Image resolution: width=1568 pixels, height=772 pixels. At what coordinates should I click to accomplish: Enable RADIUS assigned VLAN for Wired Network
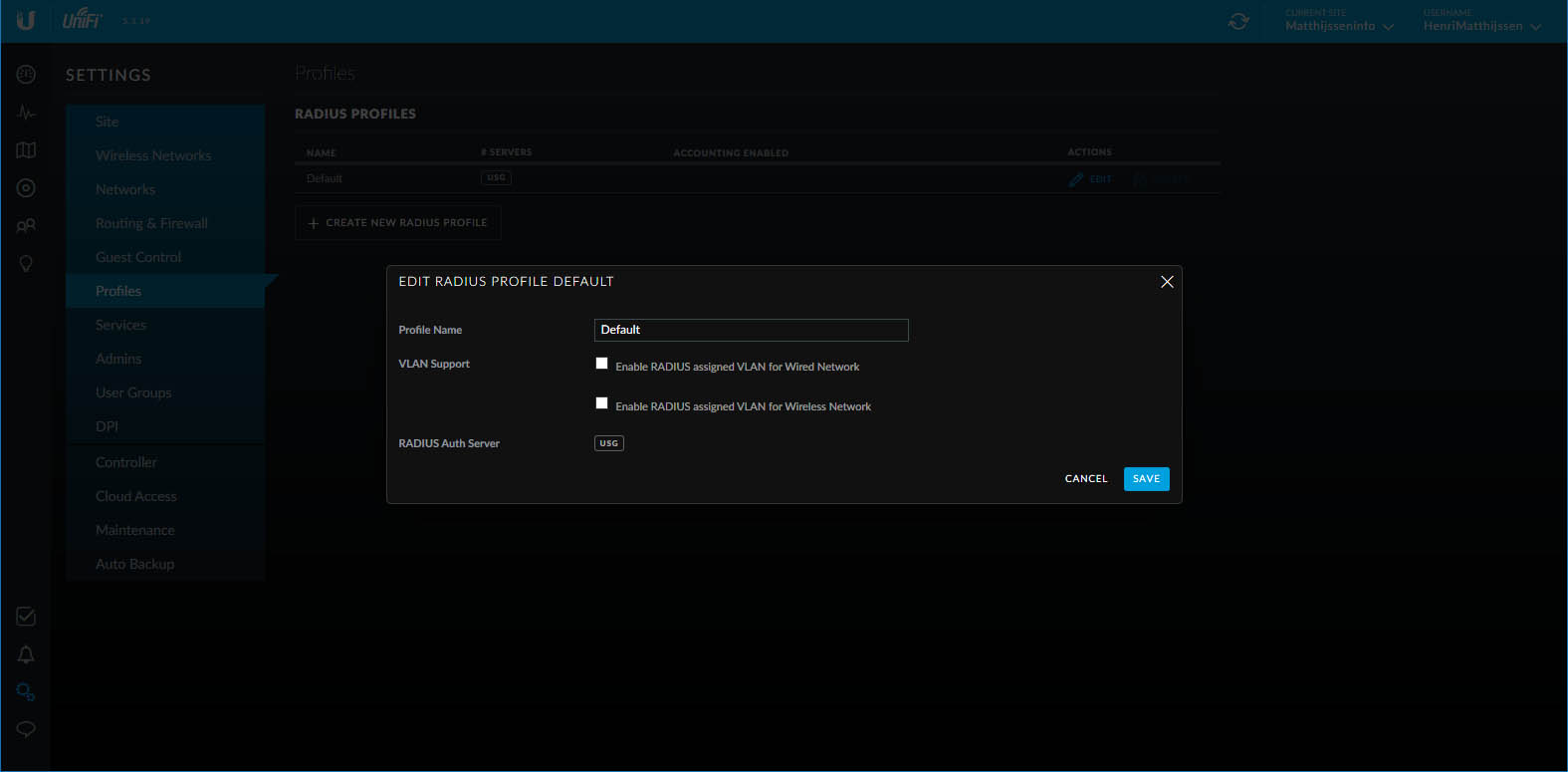coord(601,364)
